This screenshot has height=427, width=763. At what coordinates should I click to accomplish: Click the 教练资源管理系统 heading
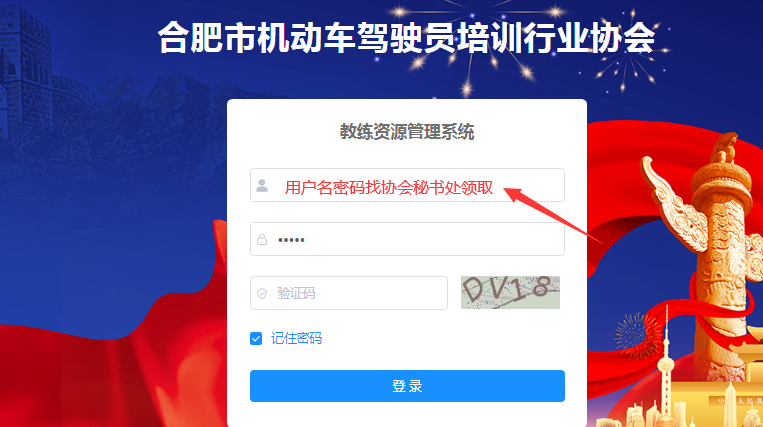point(407,132)
